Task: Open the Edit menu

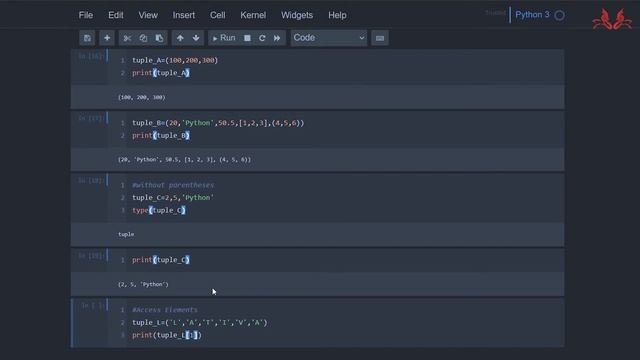Action: 116,15
